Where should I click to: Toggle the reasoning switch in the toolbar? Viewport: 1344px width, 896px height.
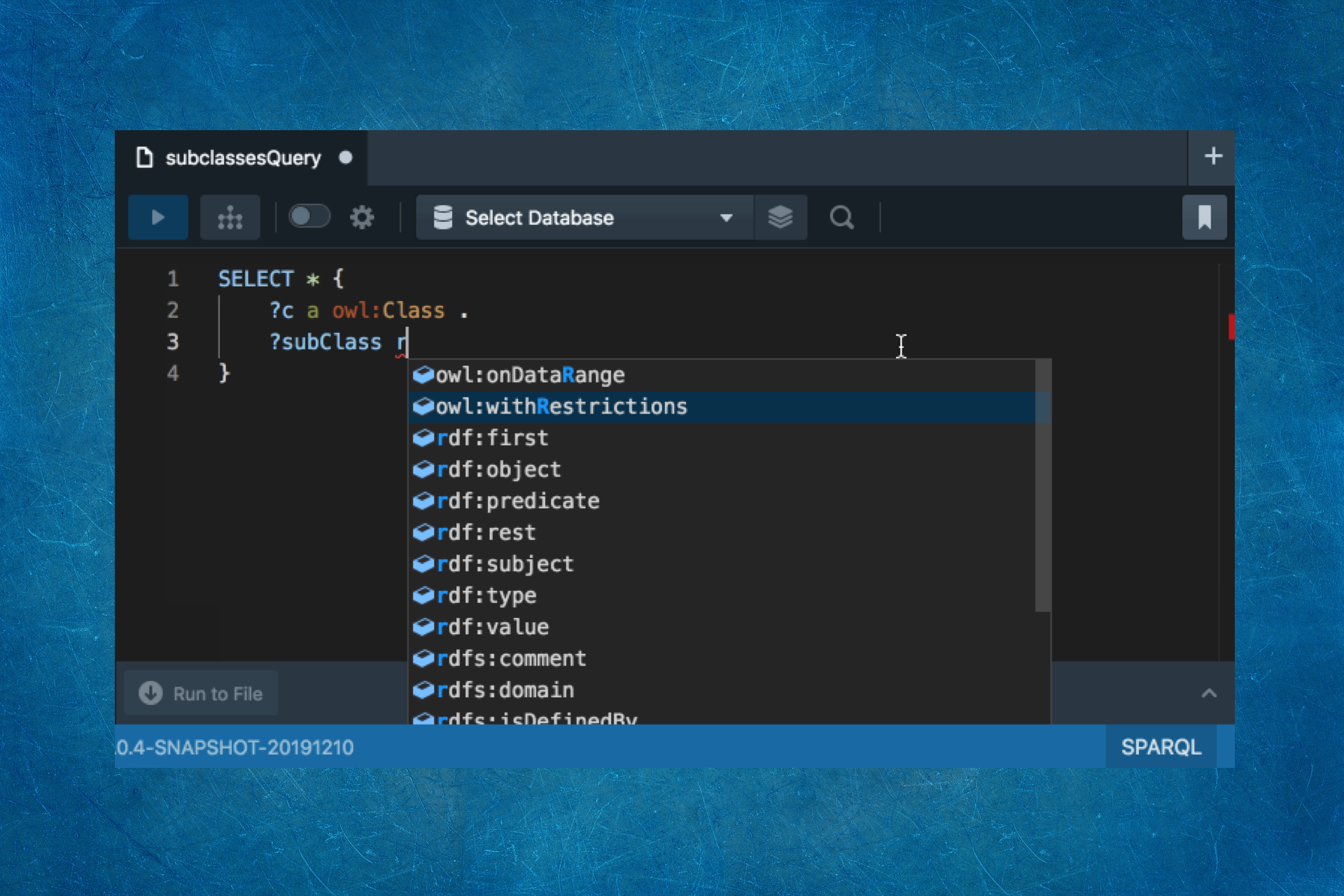point(309,216)
